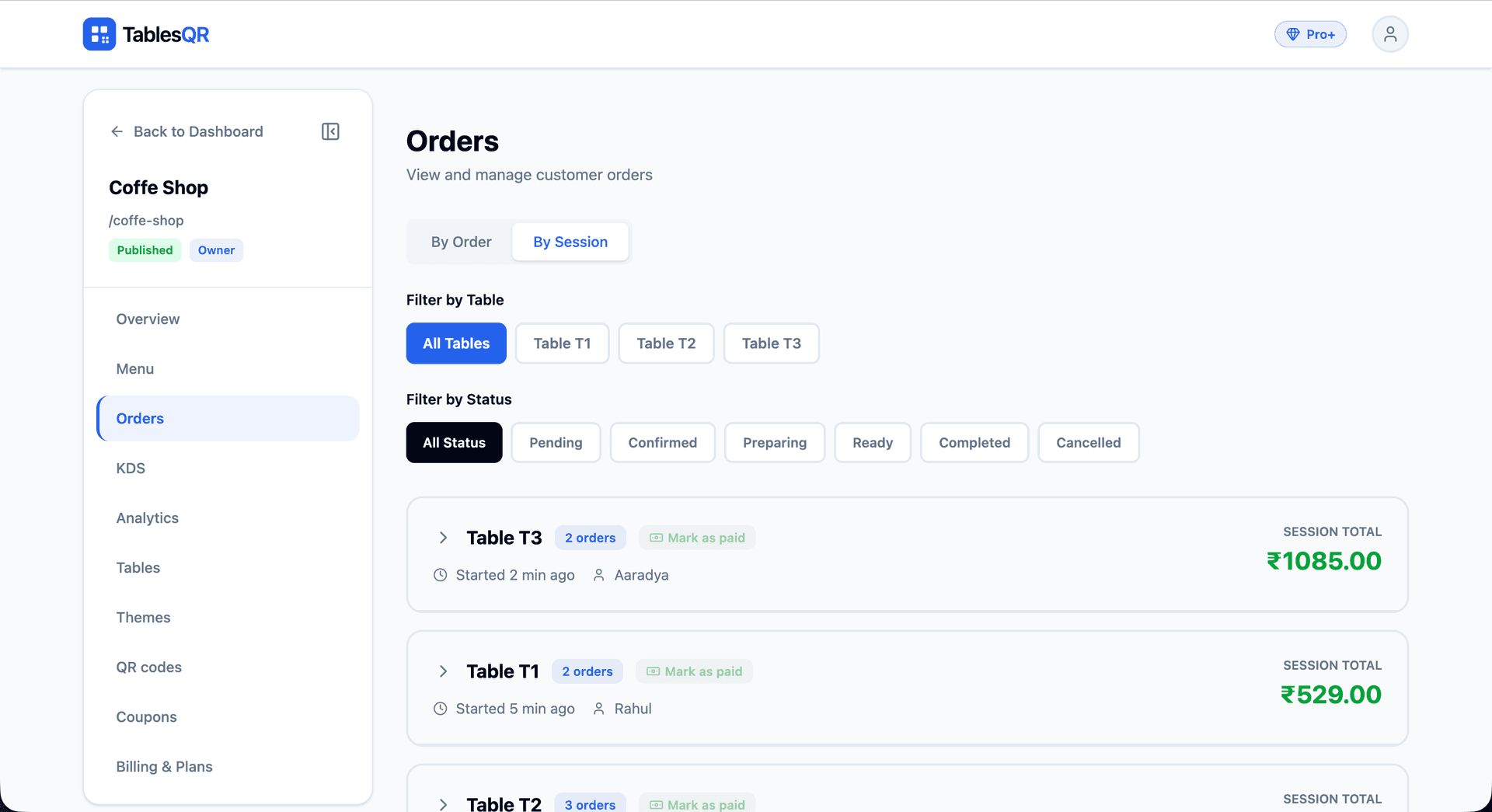Select the All Status filter
The width and height of the screenshot is (1492, 812).
tap(454, 443)
